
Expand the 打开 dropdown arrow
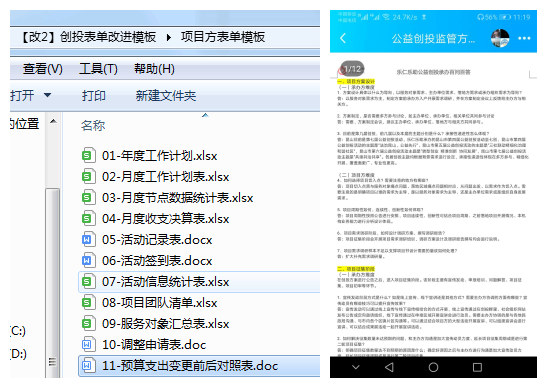[47, 95]
